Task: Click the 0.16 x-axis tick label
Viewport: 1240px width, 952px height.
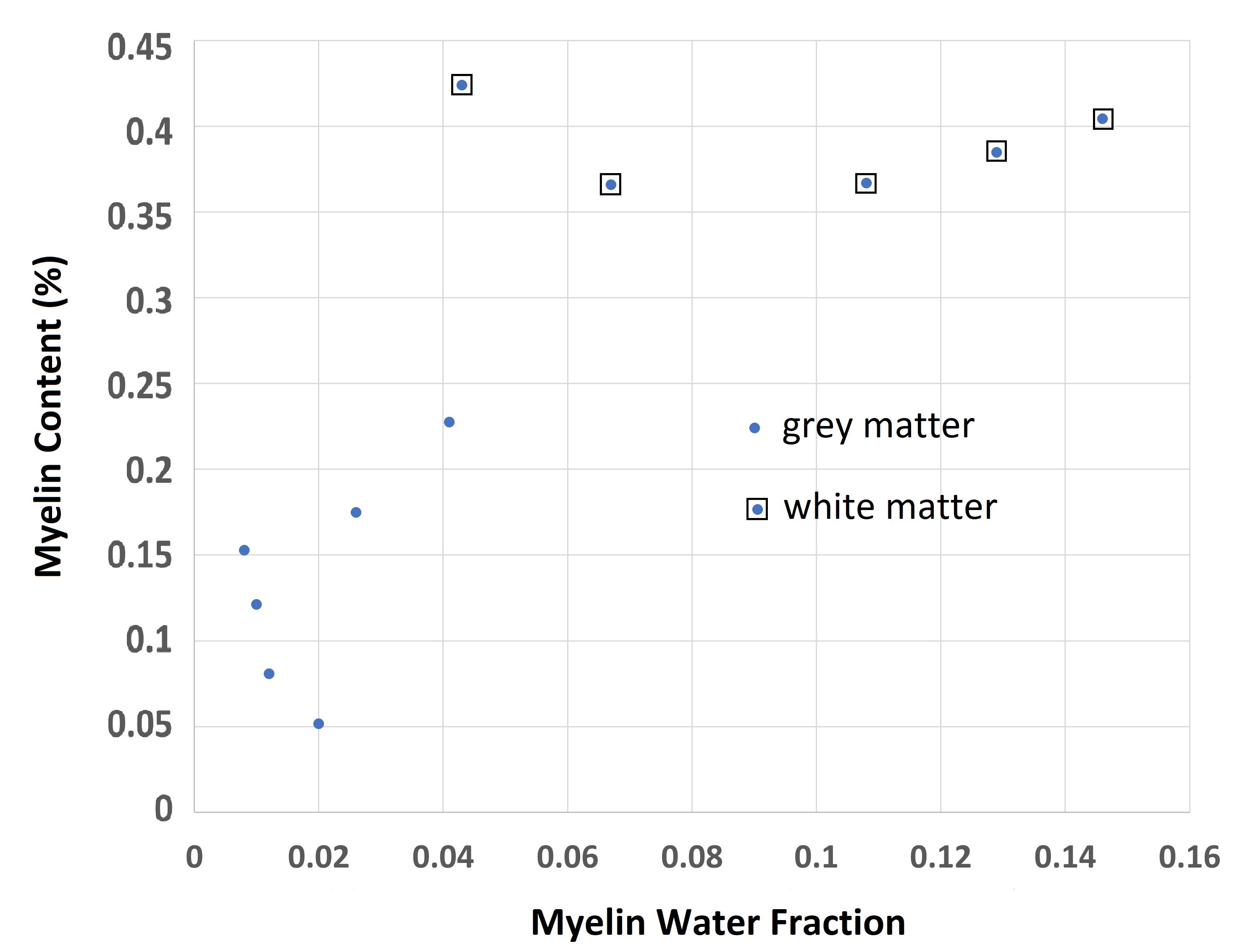Action: pyautogui.click(x=1189, y=857)
